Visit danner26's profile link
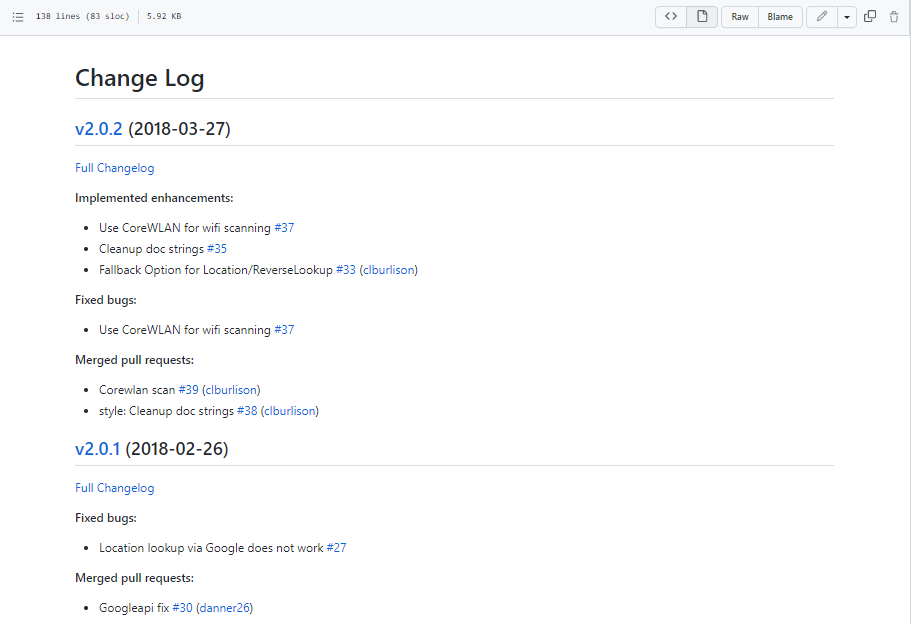 point(224,607)
